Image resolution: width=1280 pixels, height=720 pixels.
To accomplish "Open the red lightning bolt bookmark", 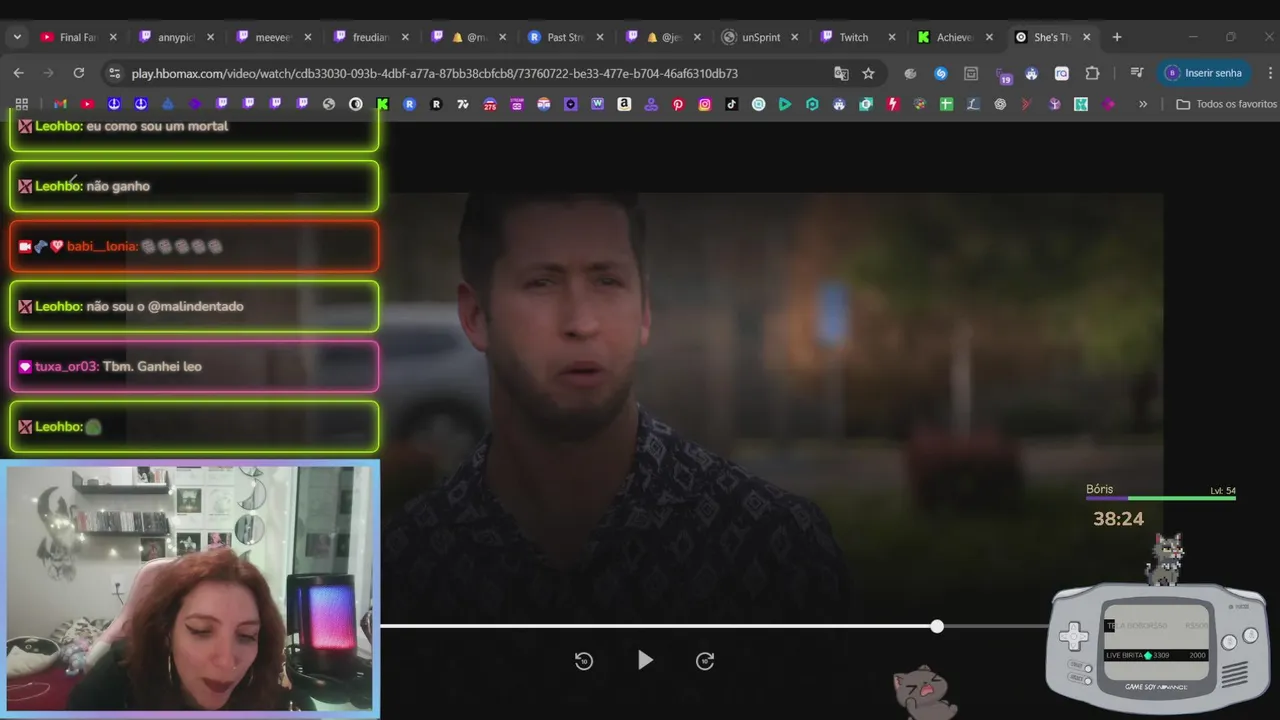I will click(x=893, y=104).
